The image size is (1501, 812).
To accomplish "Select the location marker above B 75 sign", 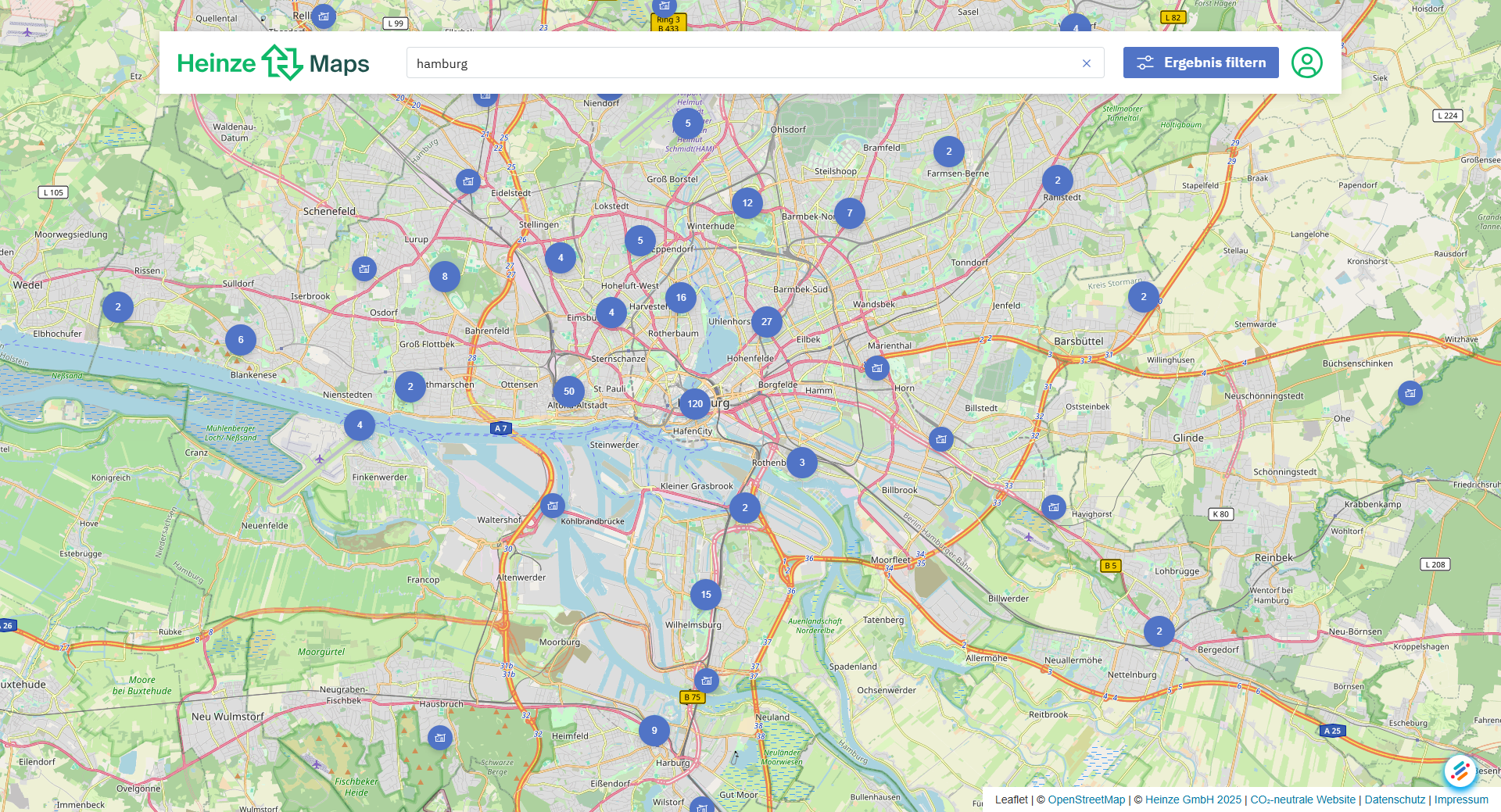I will 707,680.
